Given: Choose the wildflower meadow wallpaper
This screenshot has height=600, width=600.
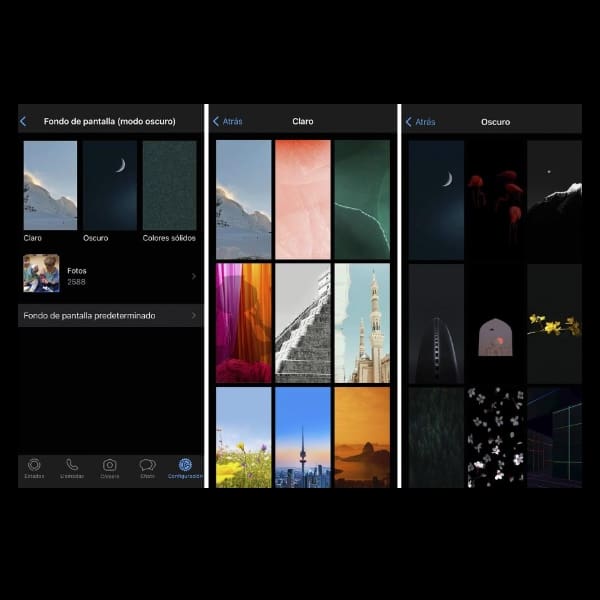Looking at the screenshot, I should [x=244, y=437].
